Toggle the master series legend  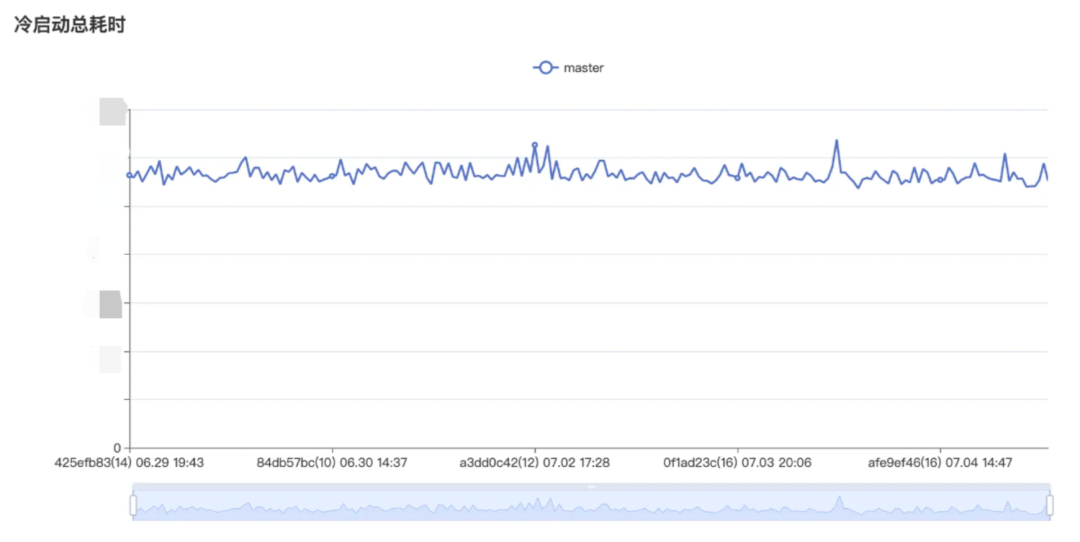[x=569, y=67]
